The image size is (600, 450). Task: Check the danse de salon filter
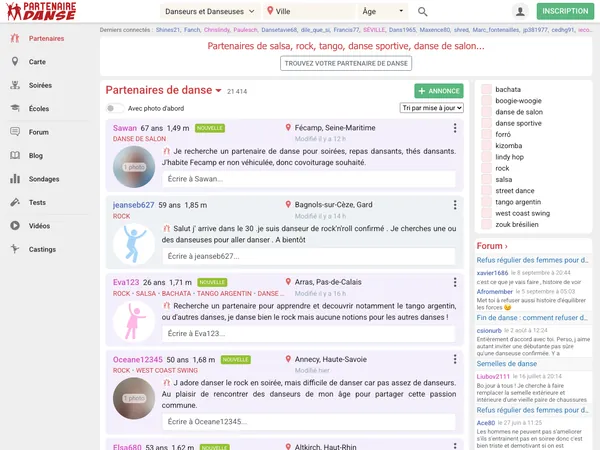(x=486, y=112)
